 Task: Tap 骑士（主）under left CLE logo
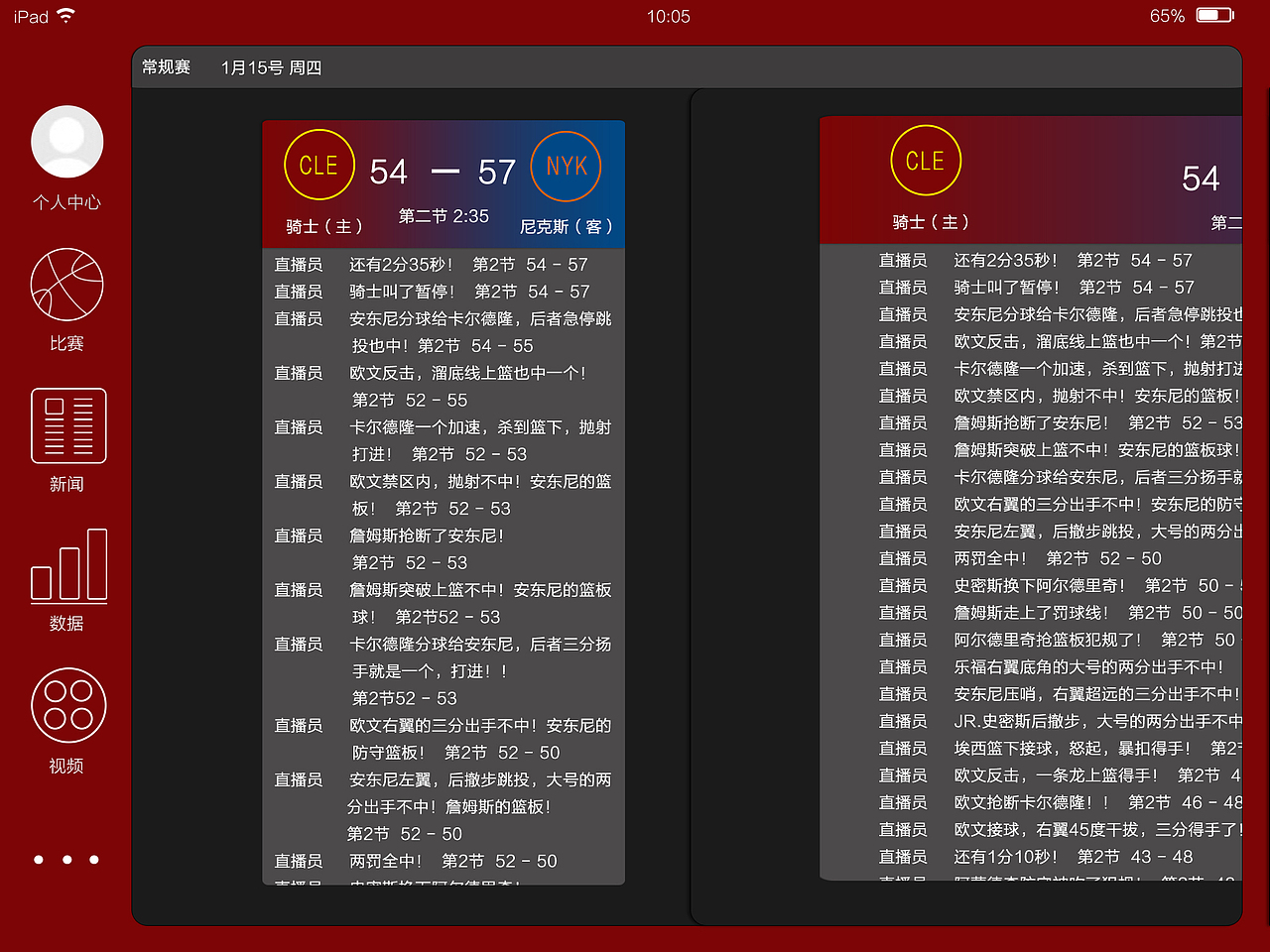point(323,226)
